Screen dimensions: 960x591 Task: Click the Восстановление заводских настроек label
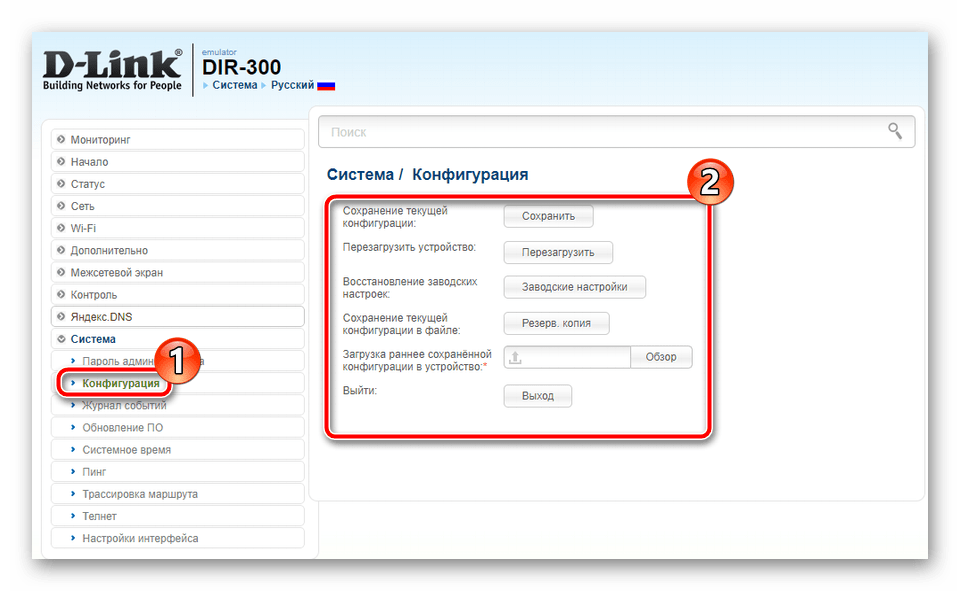(410, 288)
